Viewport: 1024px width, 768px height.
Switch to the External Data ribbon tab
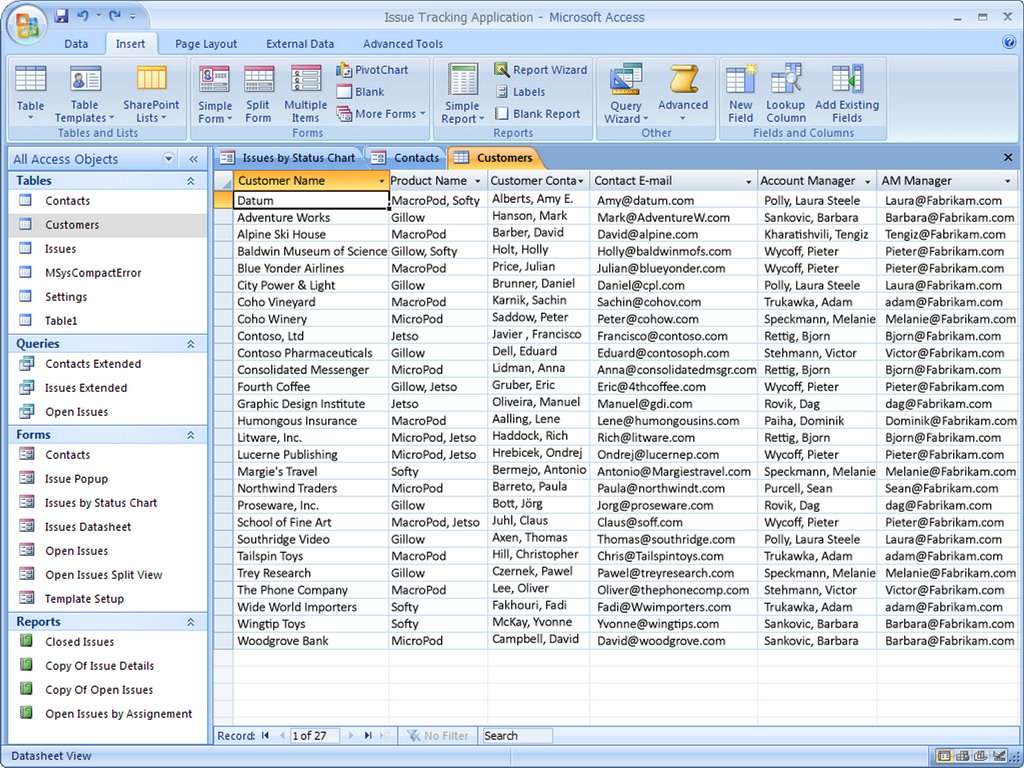pos(300,43)
